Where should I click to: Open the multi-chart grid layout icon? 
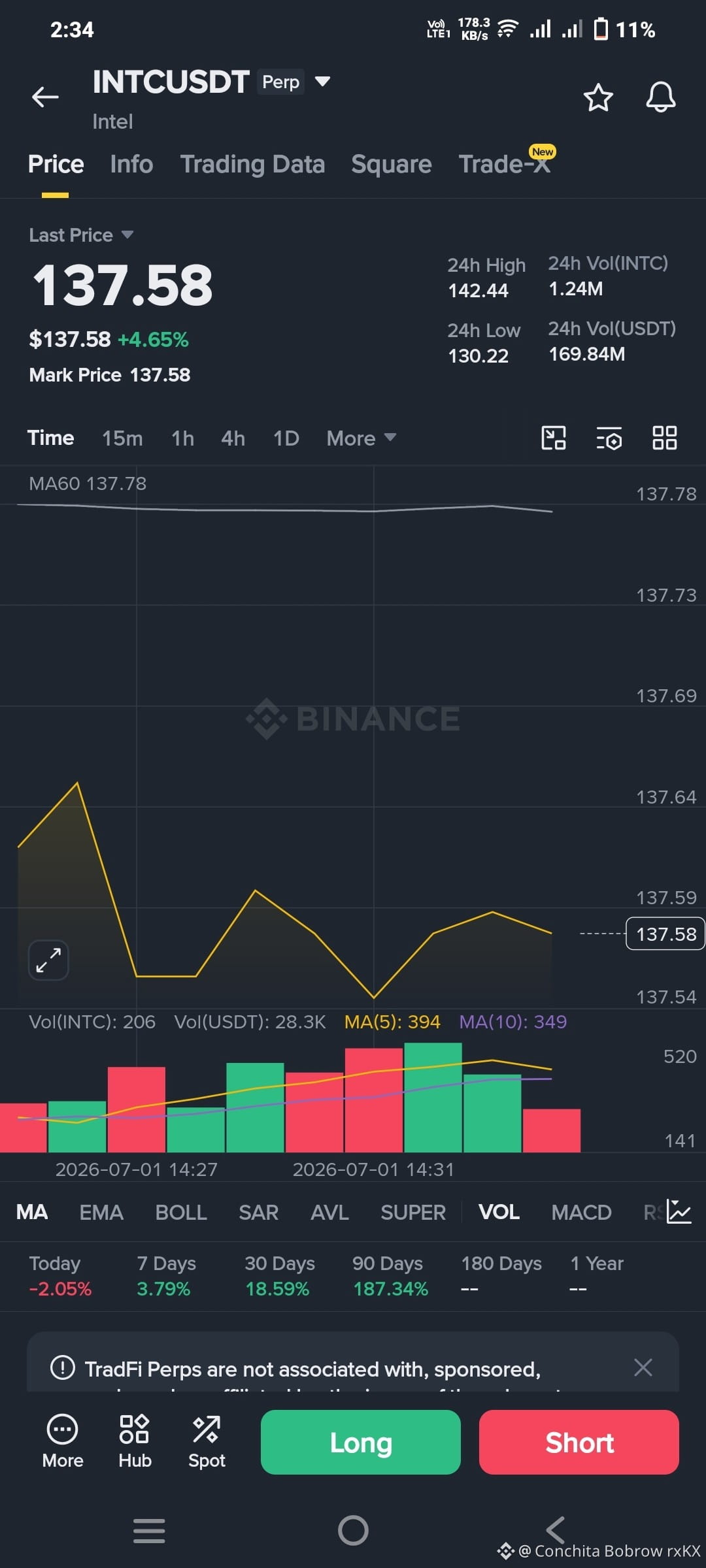click(664, 438)
